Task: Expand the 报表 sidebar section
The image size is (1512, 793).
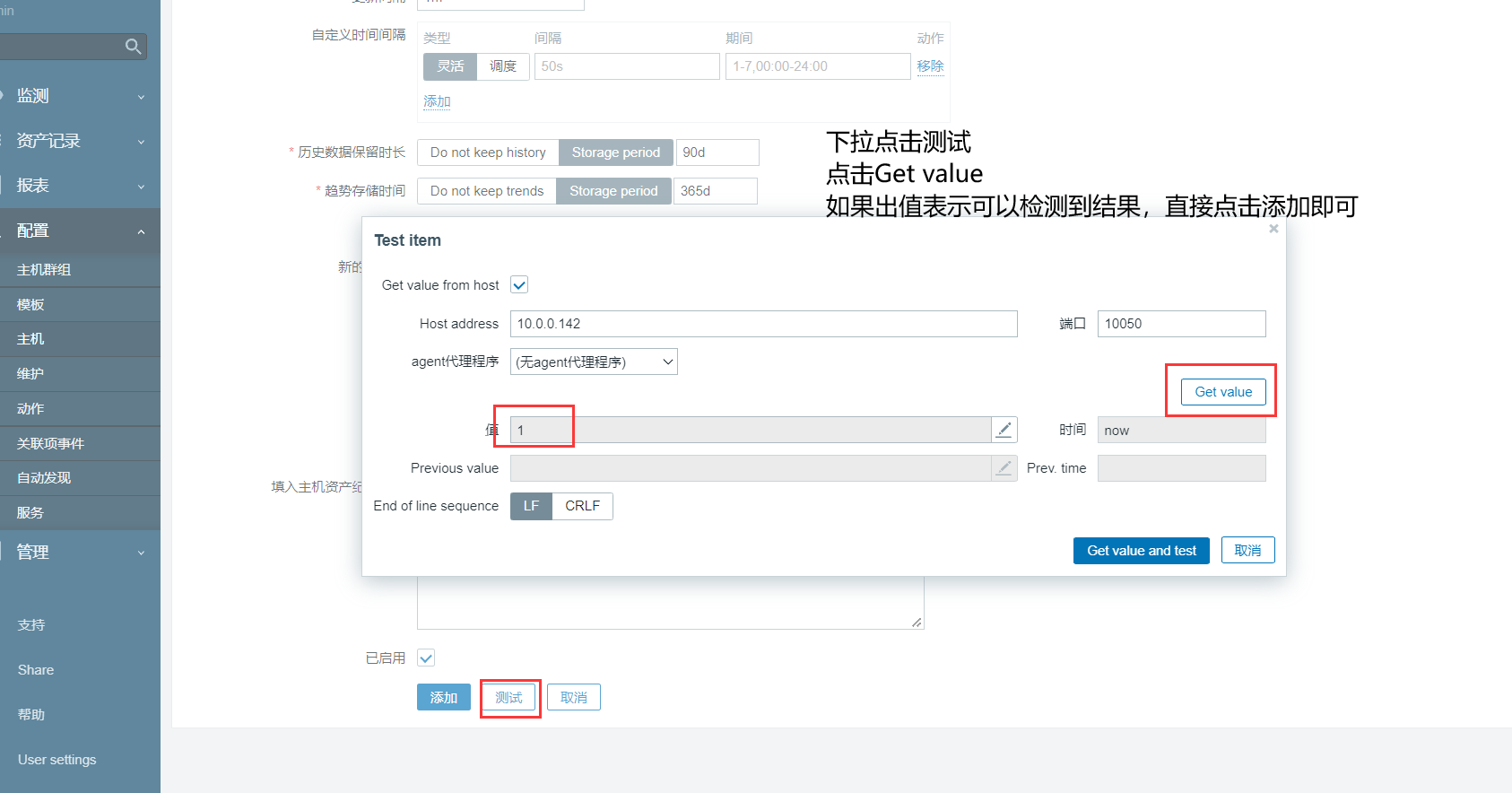Action: point(80,186)
